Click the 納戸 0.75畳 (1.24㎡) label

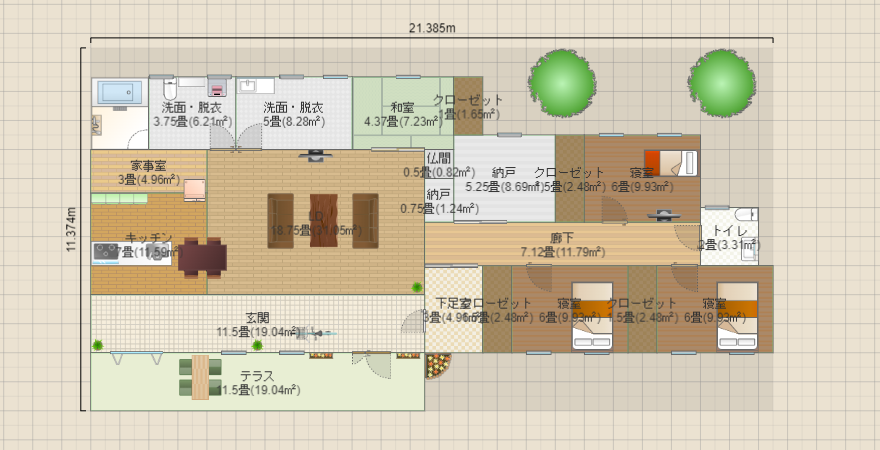pos(439,202)
